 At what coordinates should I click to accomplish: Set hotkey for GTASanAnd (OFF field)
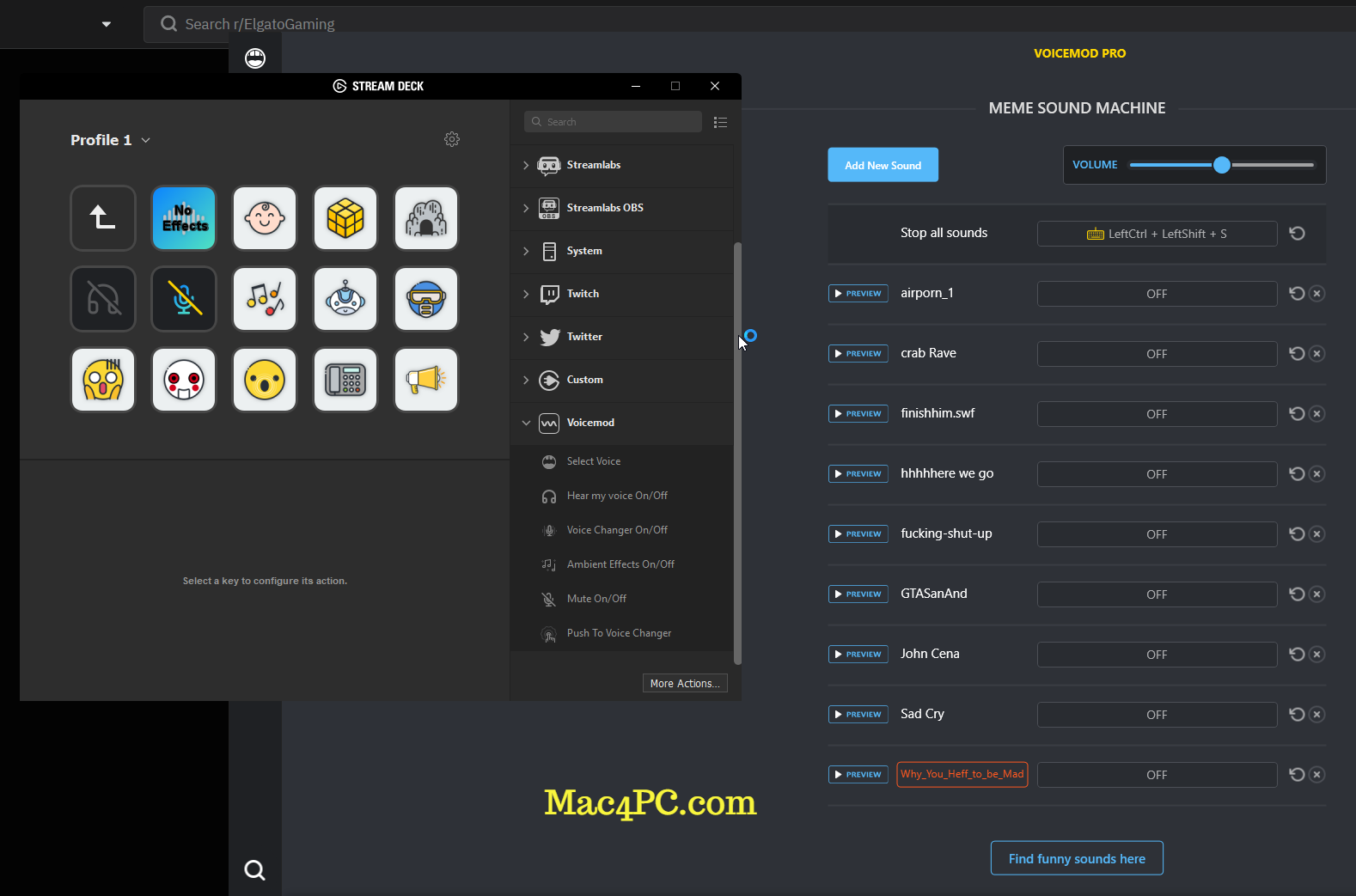point(1157,594)
